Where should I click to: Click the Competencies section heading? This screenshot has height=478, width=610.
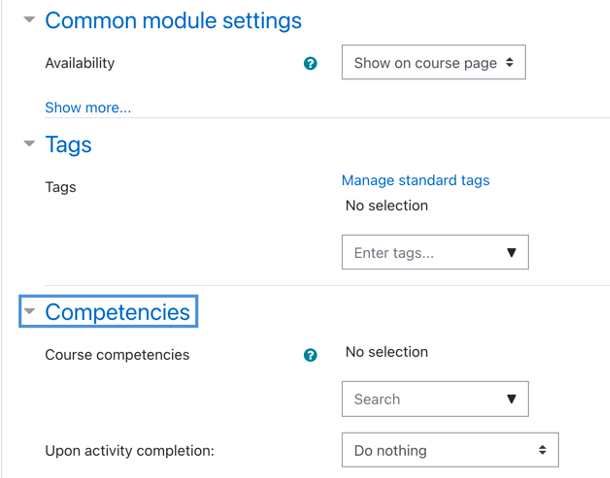117,312
